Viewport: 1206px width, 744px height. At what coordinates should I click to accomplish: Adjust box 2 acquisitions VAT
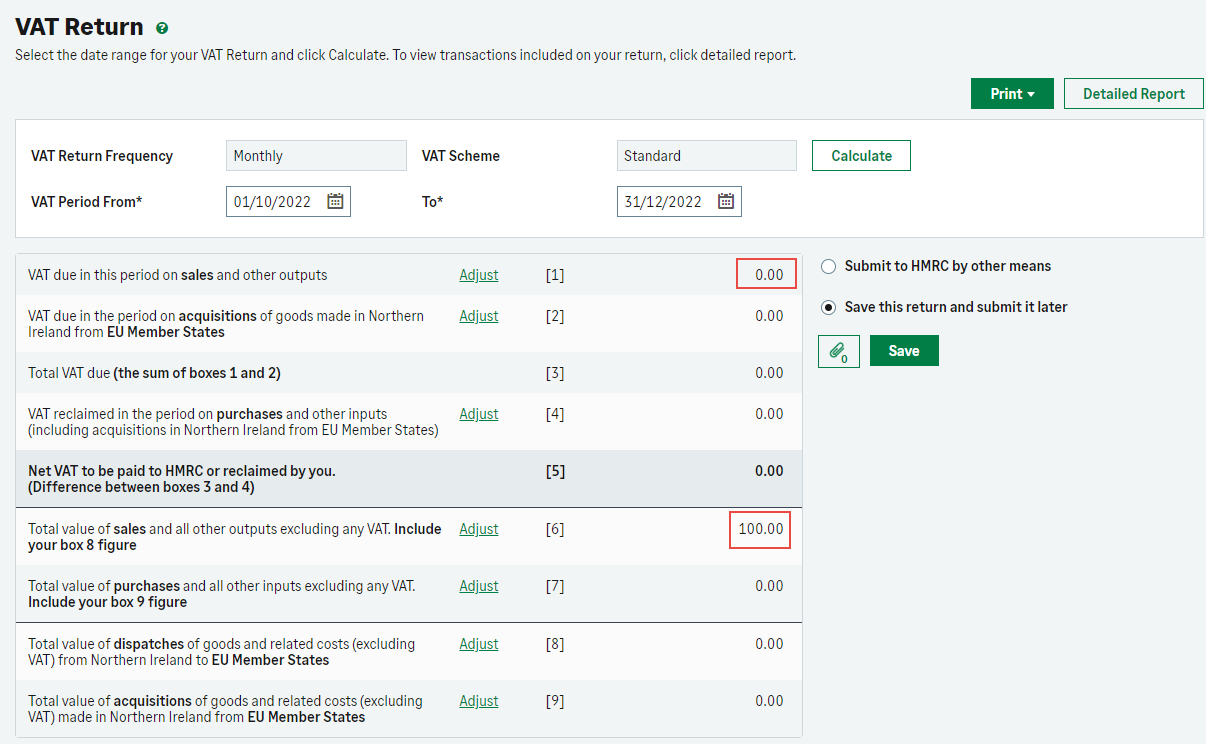click(x=478, y=316)
